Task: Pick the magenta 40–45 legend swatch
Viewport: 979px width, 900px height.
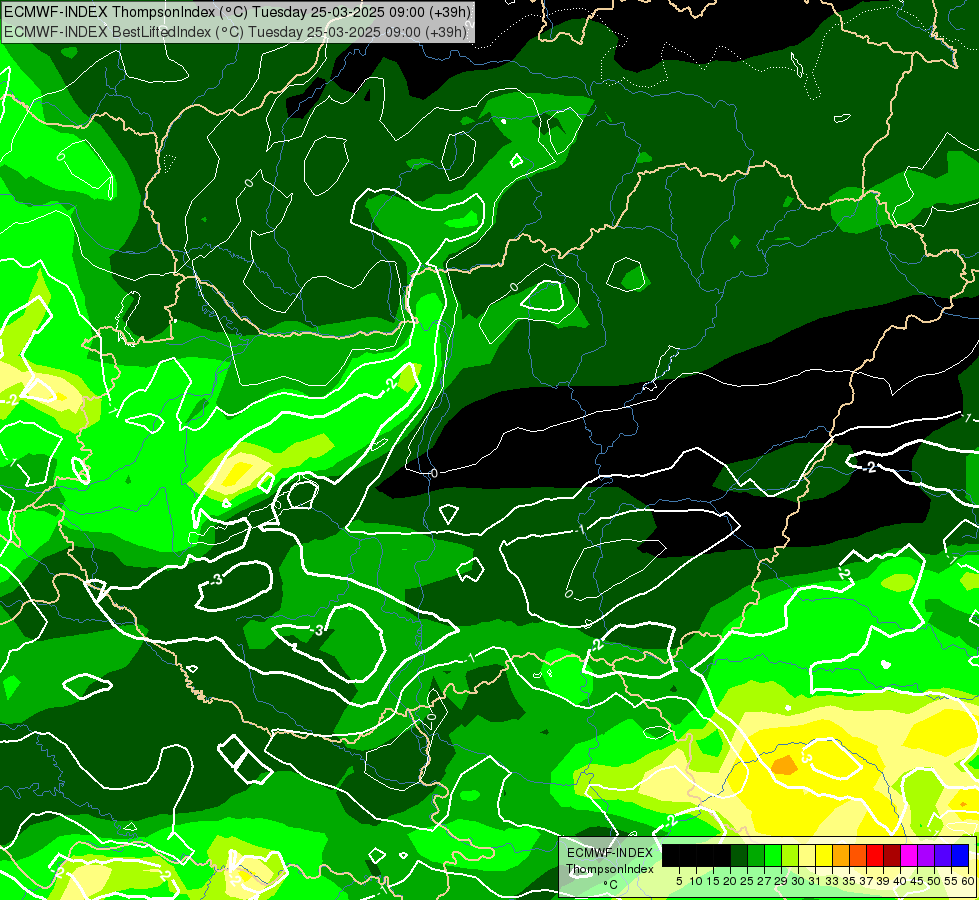Action: click(909, 855)
